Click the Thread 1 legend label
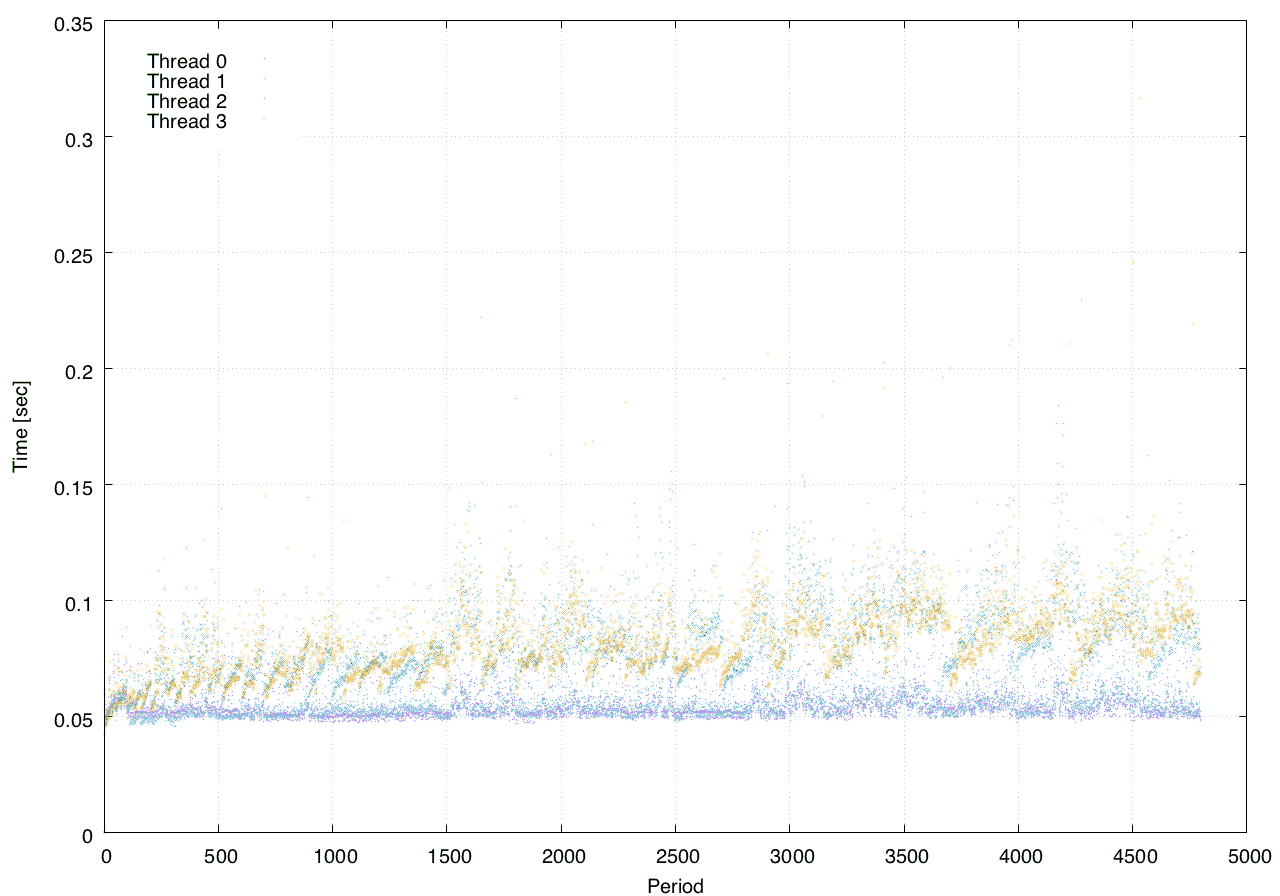The image size is (1280, 896). click(x=187, y=81)
